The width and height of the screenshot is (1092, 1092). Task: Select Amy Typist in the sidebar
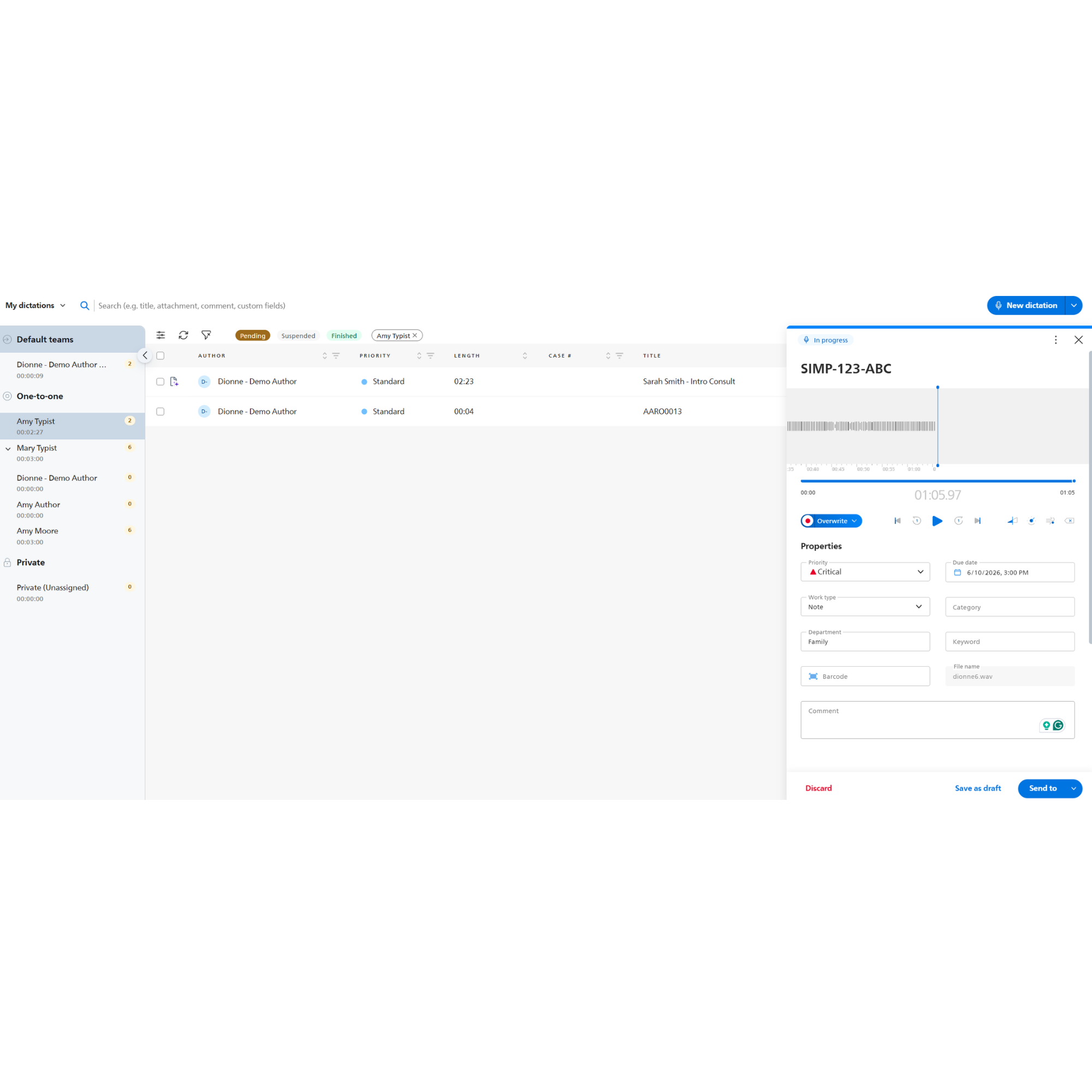[x=73, y=426]
